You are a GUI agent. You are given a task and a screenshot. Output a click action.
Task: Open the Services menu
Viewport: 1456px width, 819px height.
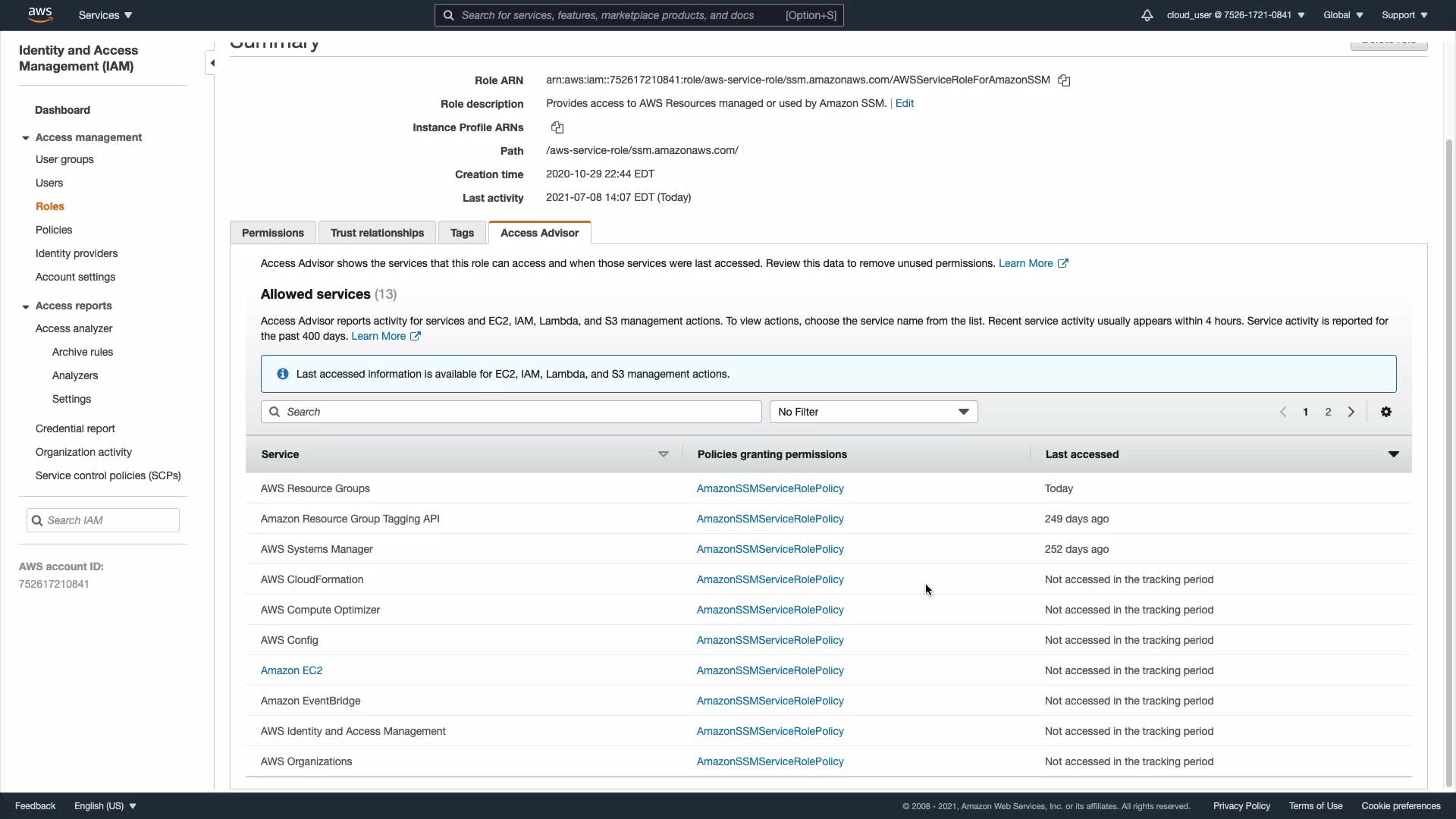coord(105,15)
